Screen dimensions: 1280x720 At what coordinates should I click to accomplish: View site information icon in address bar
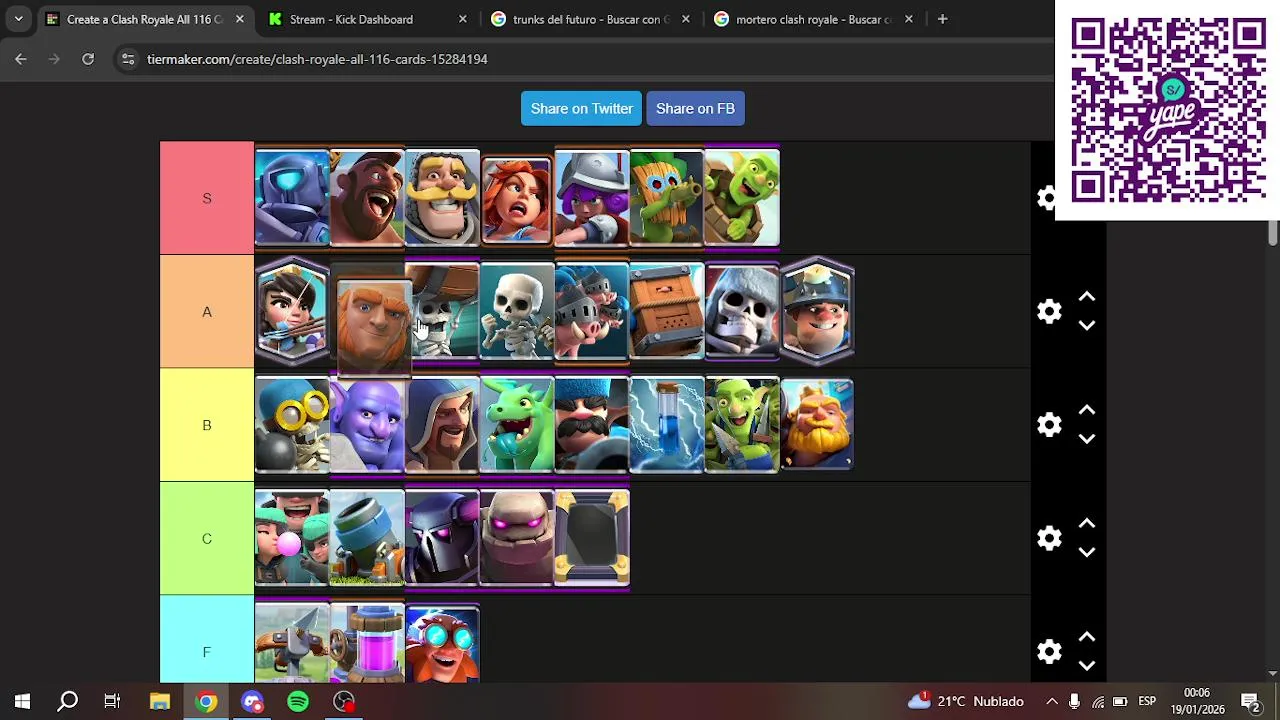(x=127, y=59)
